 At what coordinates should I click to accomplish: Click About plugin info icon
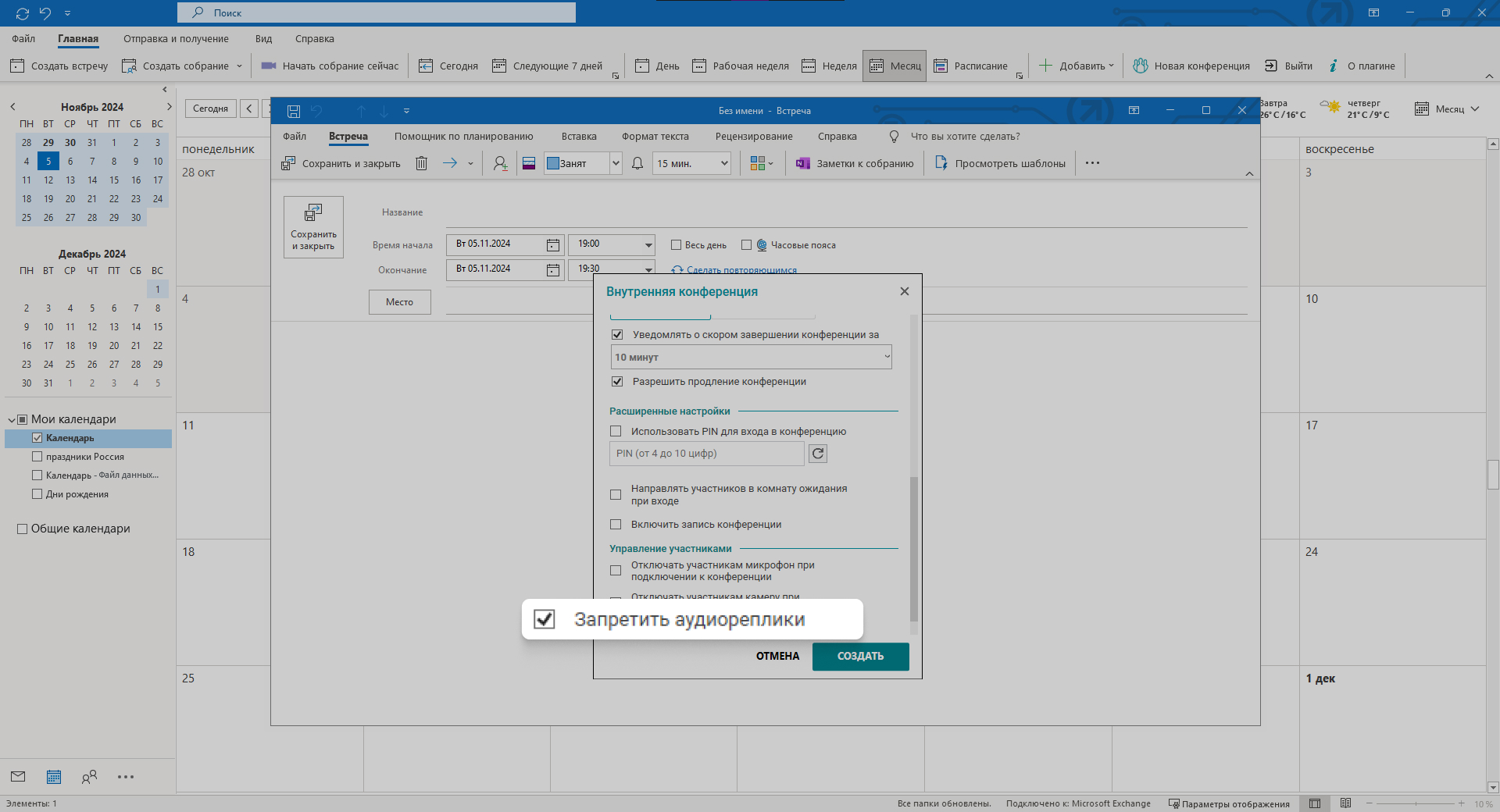(1334, 66)
